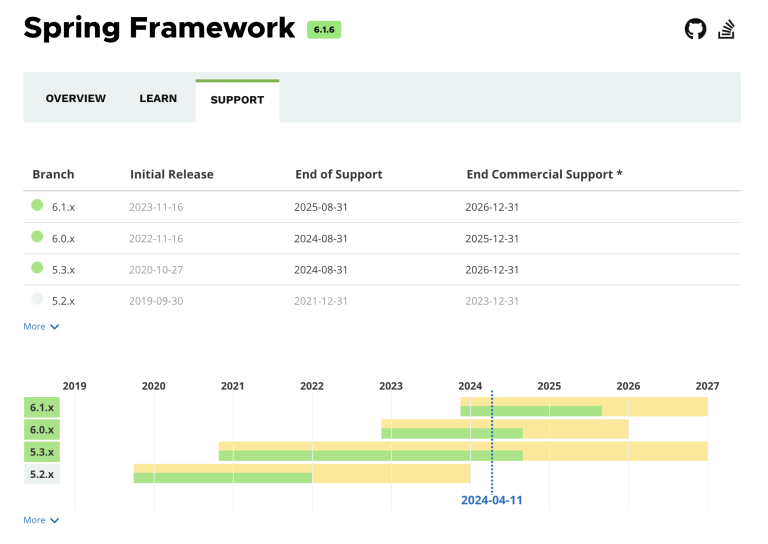
Task: Open the Stack Overflow icon
Action: pyautogui.click(x=726, y=29)
